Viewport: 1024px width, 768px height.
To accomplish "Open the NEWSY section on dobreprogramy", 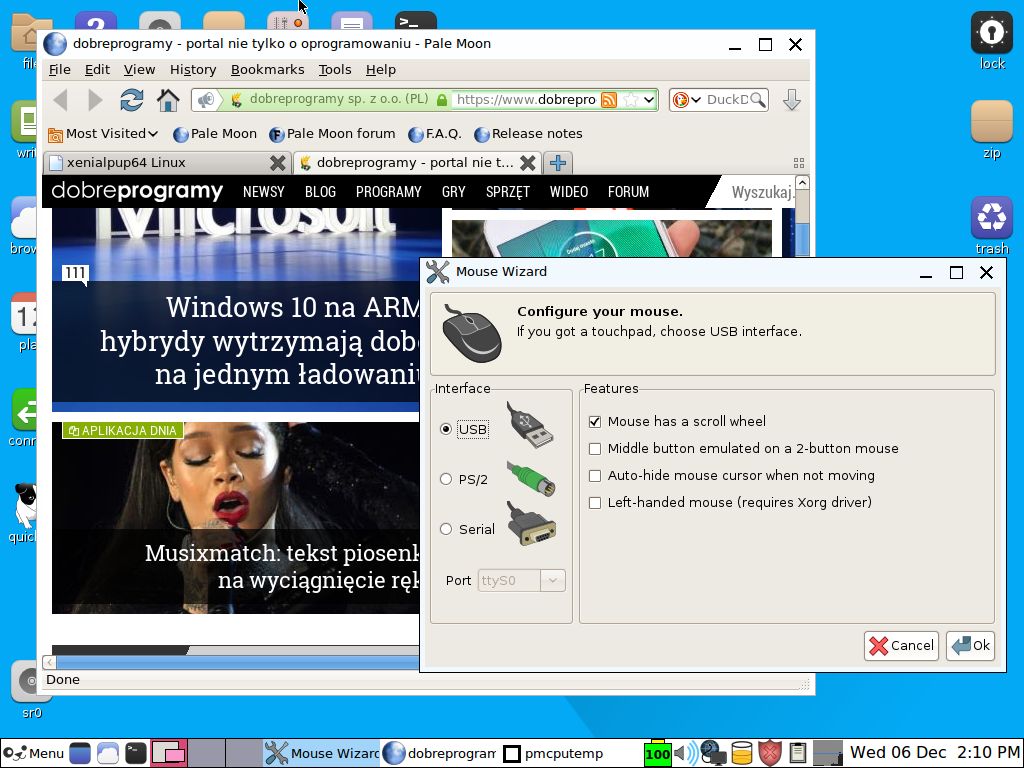I will (263, 192).
